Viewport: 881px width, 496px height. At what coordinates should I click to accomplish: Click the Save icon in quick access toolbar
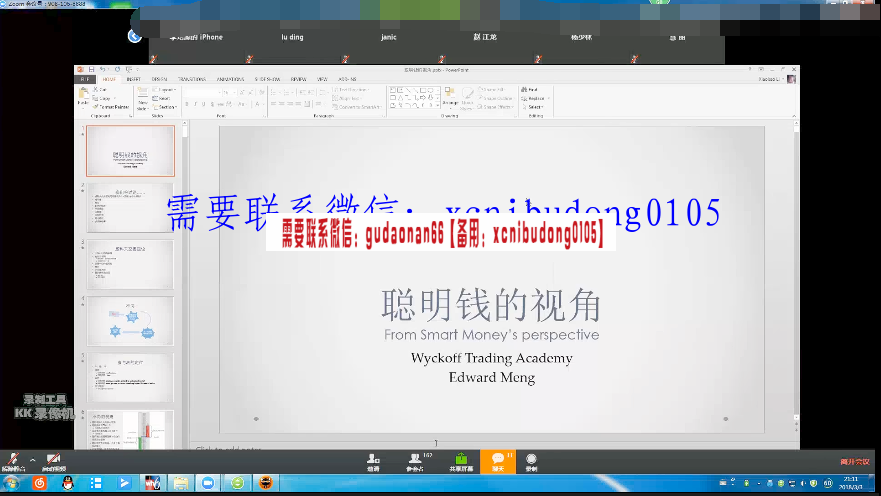pos(91,70)
